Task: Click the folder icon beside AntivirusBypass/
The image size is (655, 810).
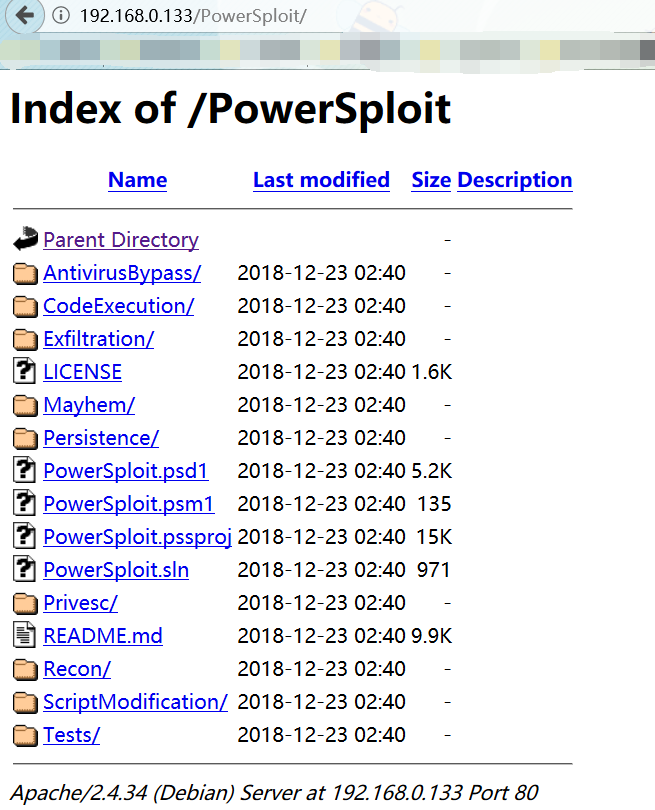Action: pyautogui.click(x=25, y=273)
